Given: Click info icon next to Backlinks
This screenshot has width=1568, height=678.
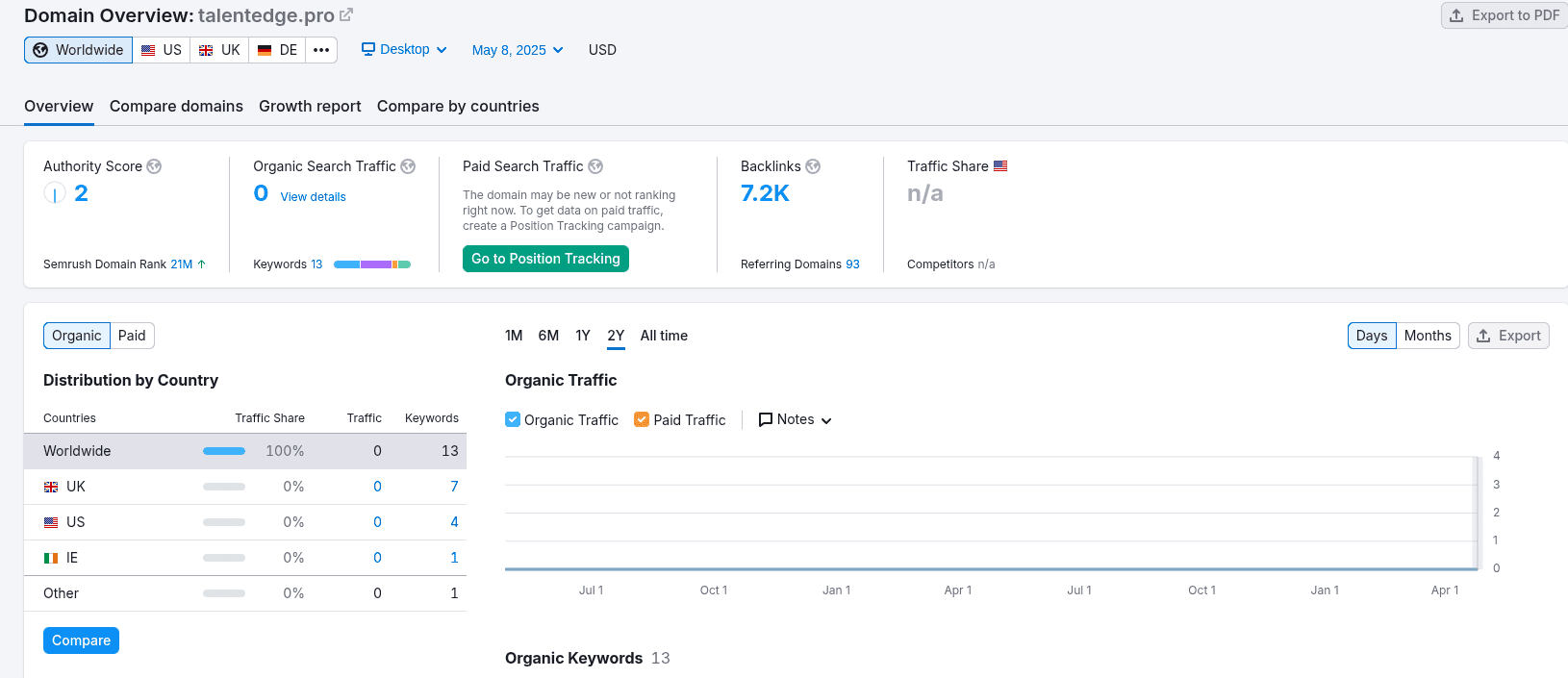Looking at the screenshot, I should coord(813,166).
